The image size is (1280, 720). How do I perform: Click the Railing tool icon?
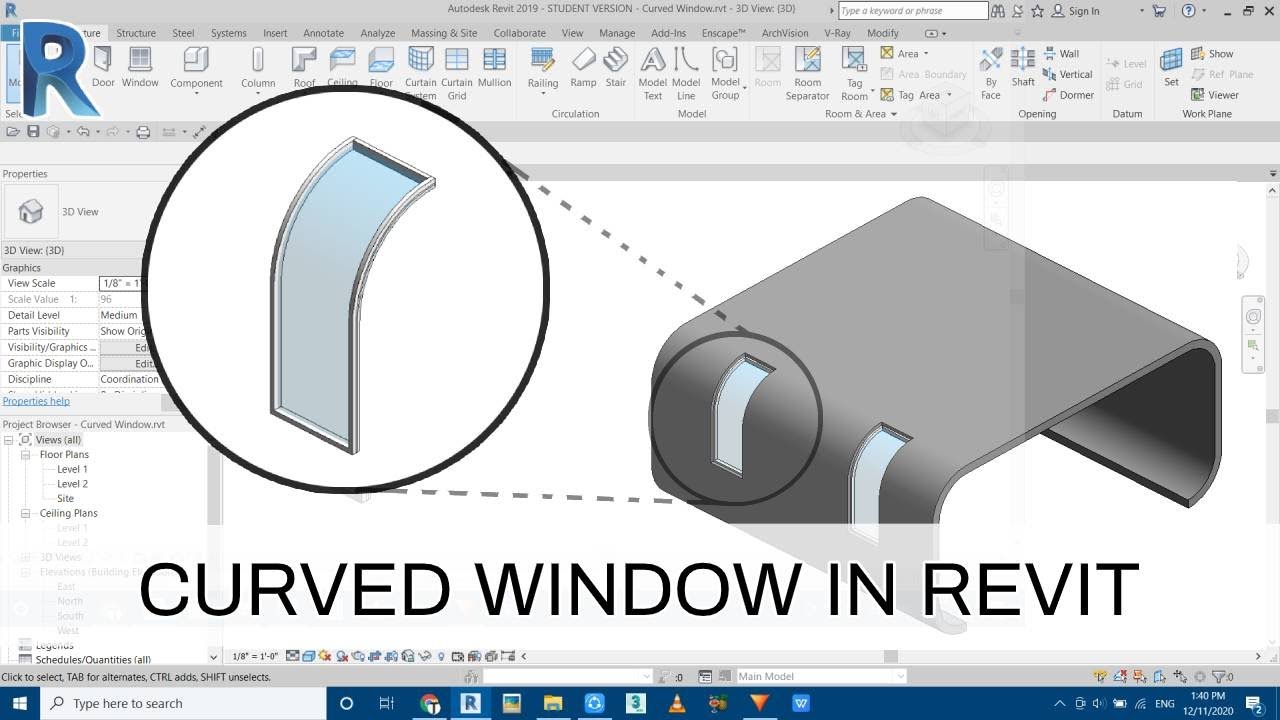point(543,60)
